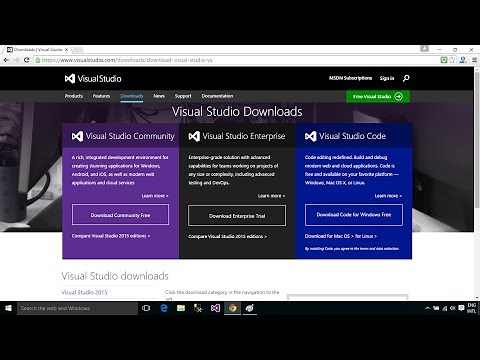Image resolution: width=480 pixels, height=360 pixels.
Task: Reload the page with the refresh icon
Action: point(27,60)
